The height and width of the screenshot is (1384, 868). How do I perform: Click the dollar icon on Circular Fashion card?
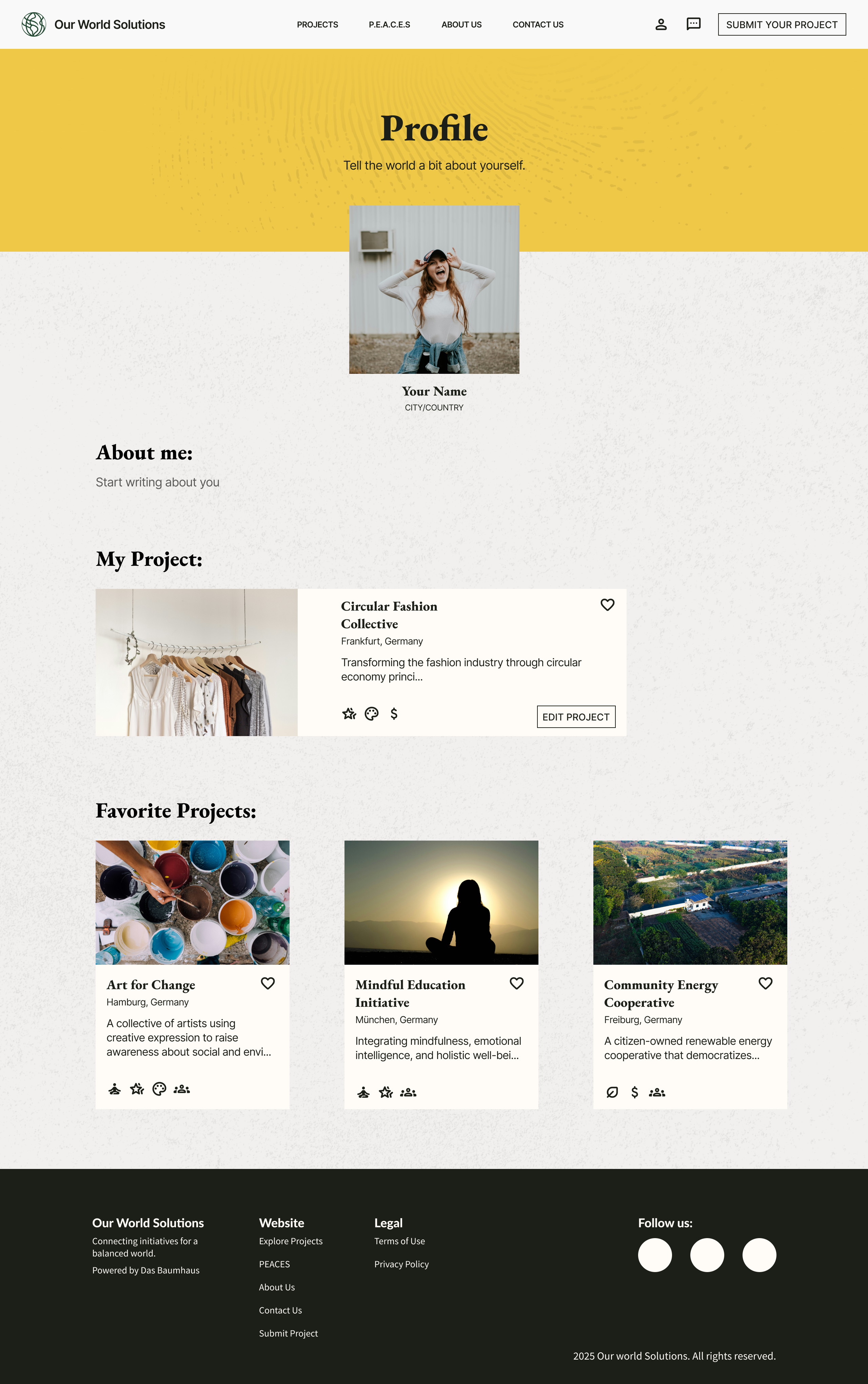point(394,713)
